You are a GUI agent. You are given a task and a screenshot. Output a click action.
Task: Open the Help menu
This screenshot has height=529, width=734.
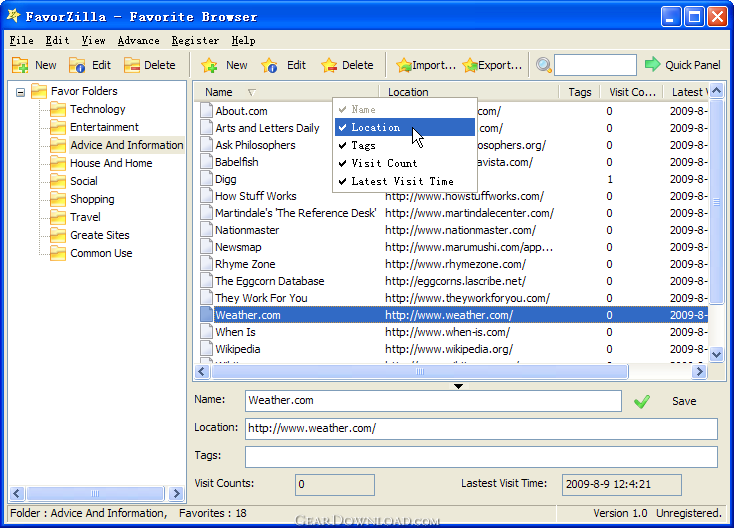[243, 41]
